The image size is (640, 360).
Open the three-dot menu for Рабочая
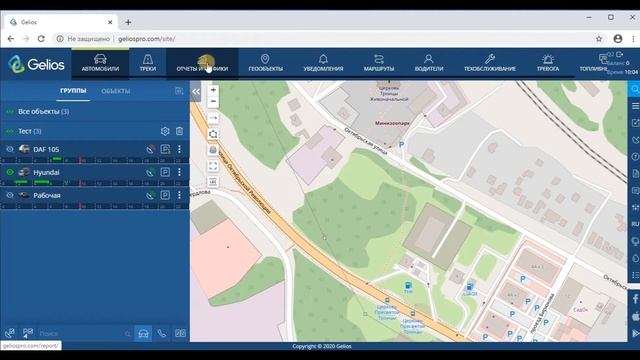179,195
